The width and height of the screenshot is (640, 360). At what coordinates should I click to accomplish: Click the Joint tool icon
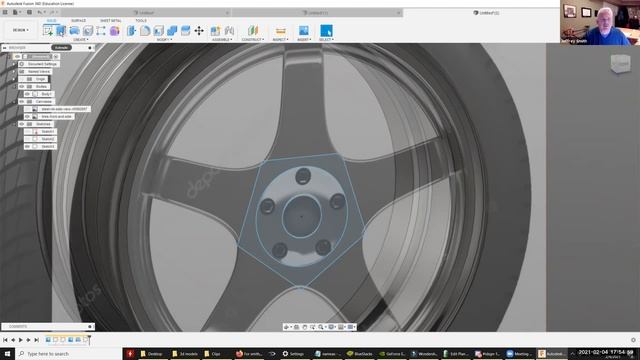pyautogui.click(x=229, y=31)
